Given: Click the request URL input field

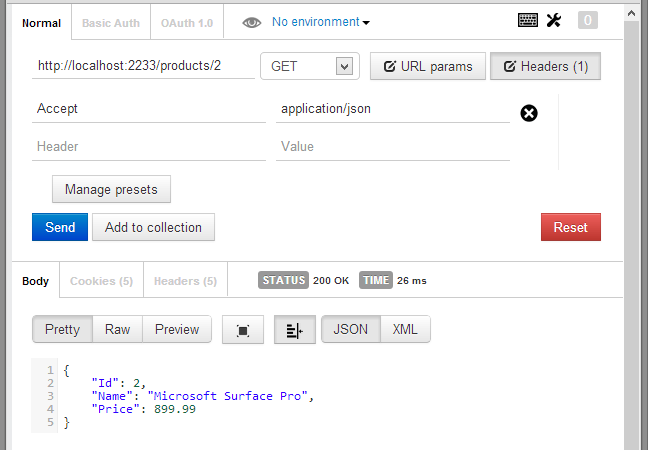Looking at the screenshot, I should pyautogui.click(x=143, y=66).
